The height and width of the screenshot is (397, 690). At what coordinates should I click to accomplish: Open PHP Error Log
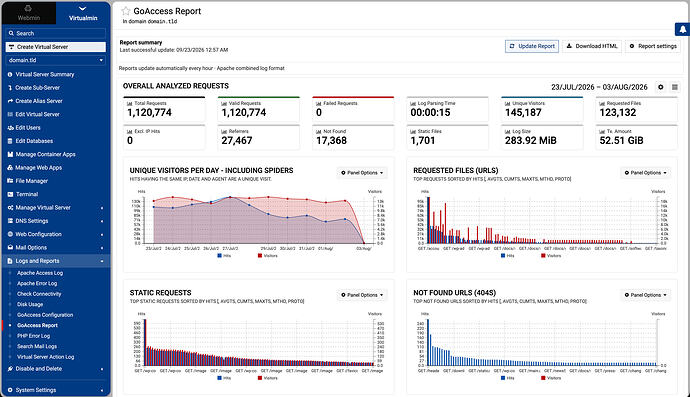coord(33,336)
